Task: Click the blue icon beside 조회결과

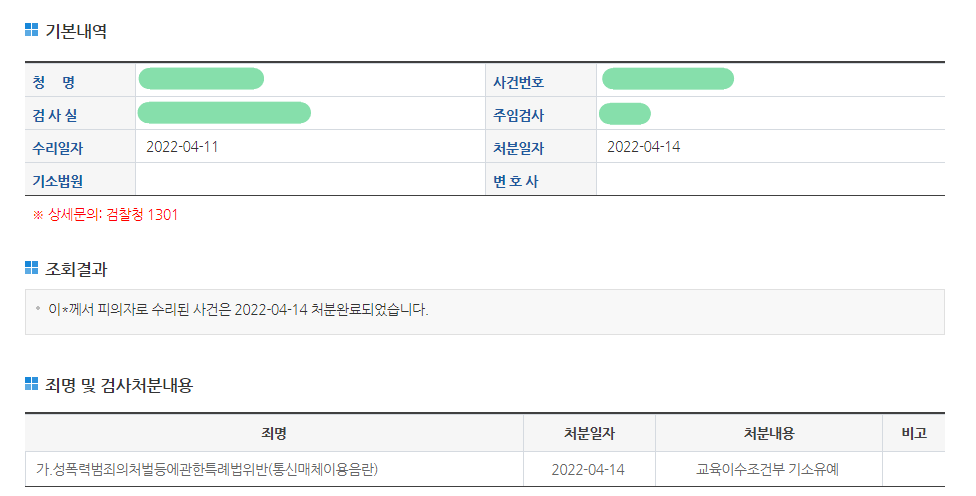Action: tap(31, 267)
